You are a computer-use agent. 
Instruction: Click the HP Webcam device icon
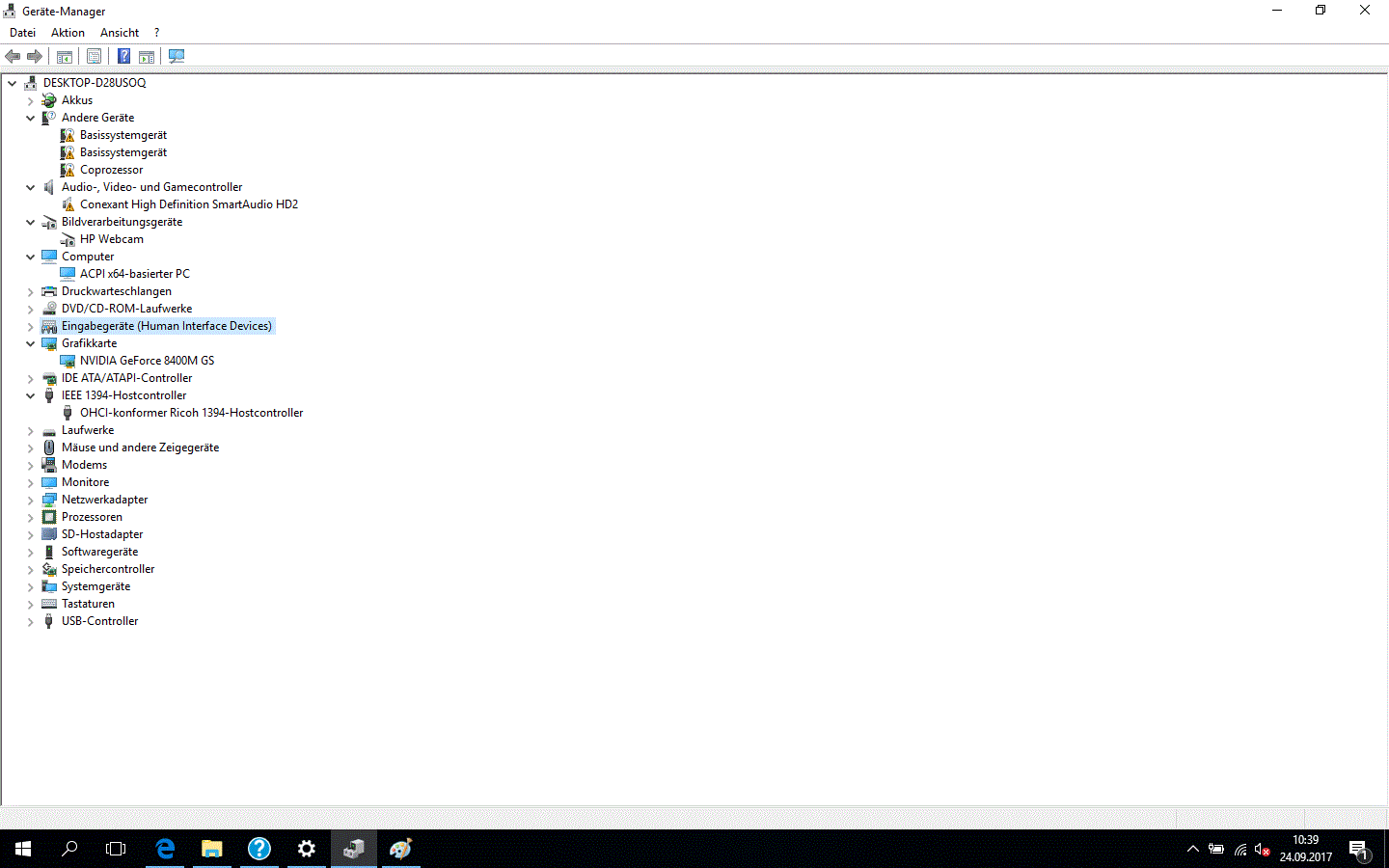coord(68,239)
